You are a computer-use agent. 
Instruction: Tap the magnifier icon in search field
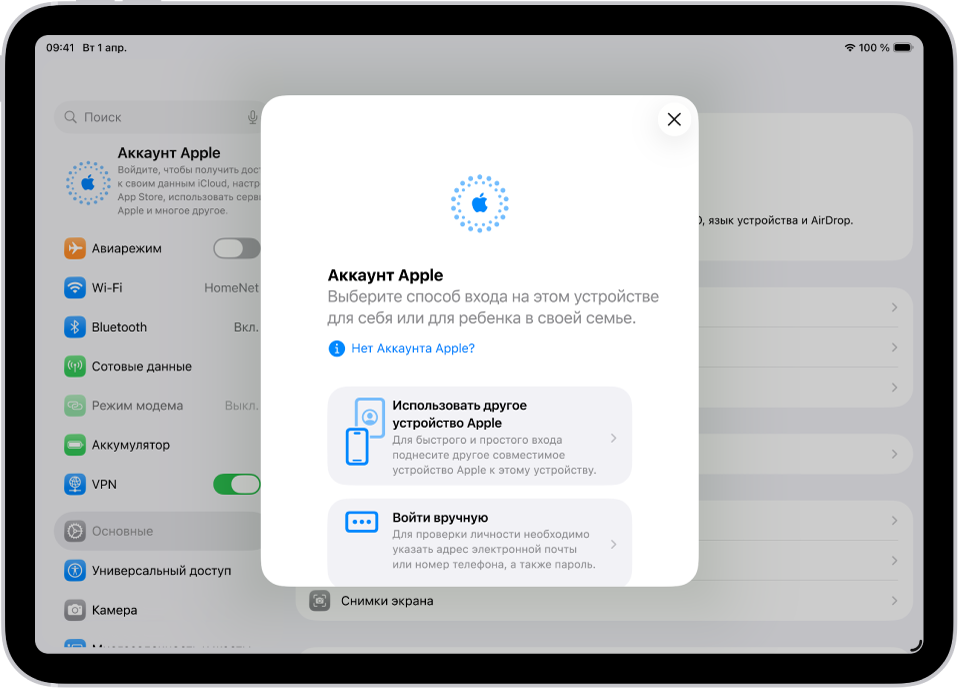70,117
